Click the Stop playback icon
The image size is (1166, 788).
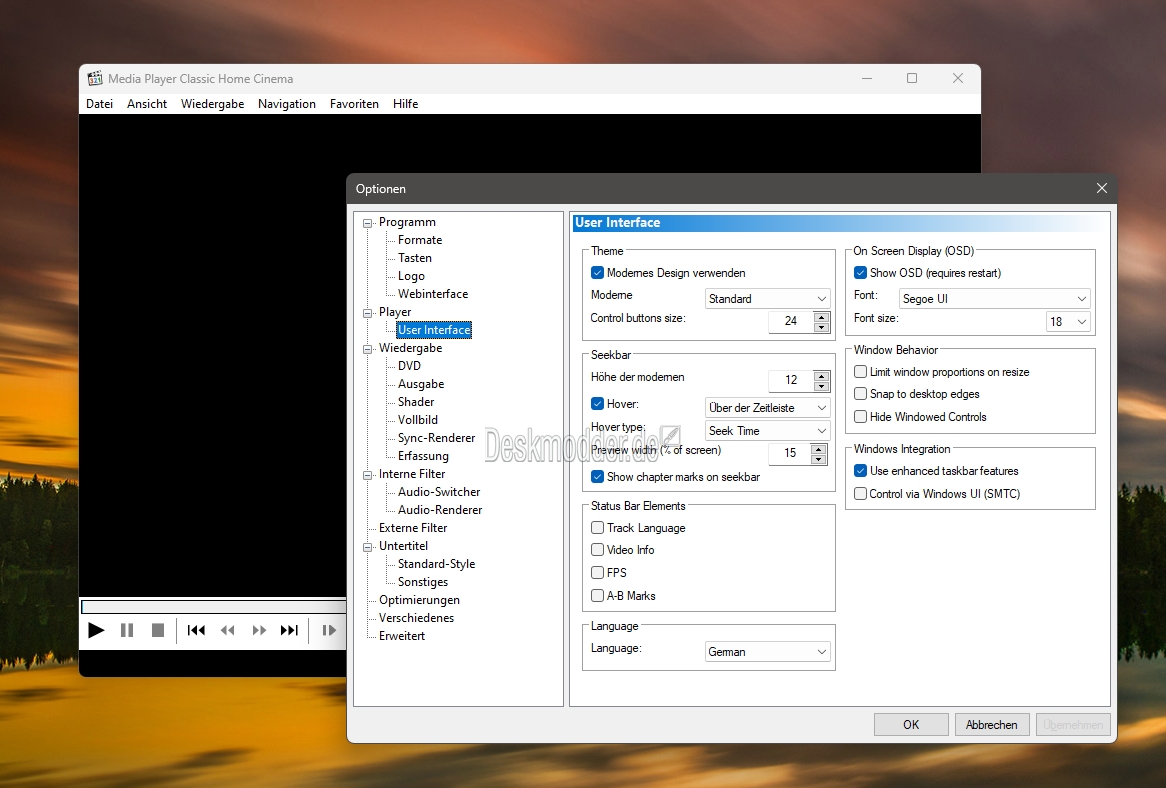tap(158, 630)
